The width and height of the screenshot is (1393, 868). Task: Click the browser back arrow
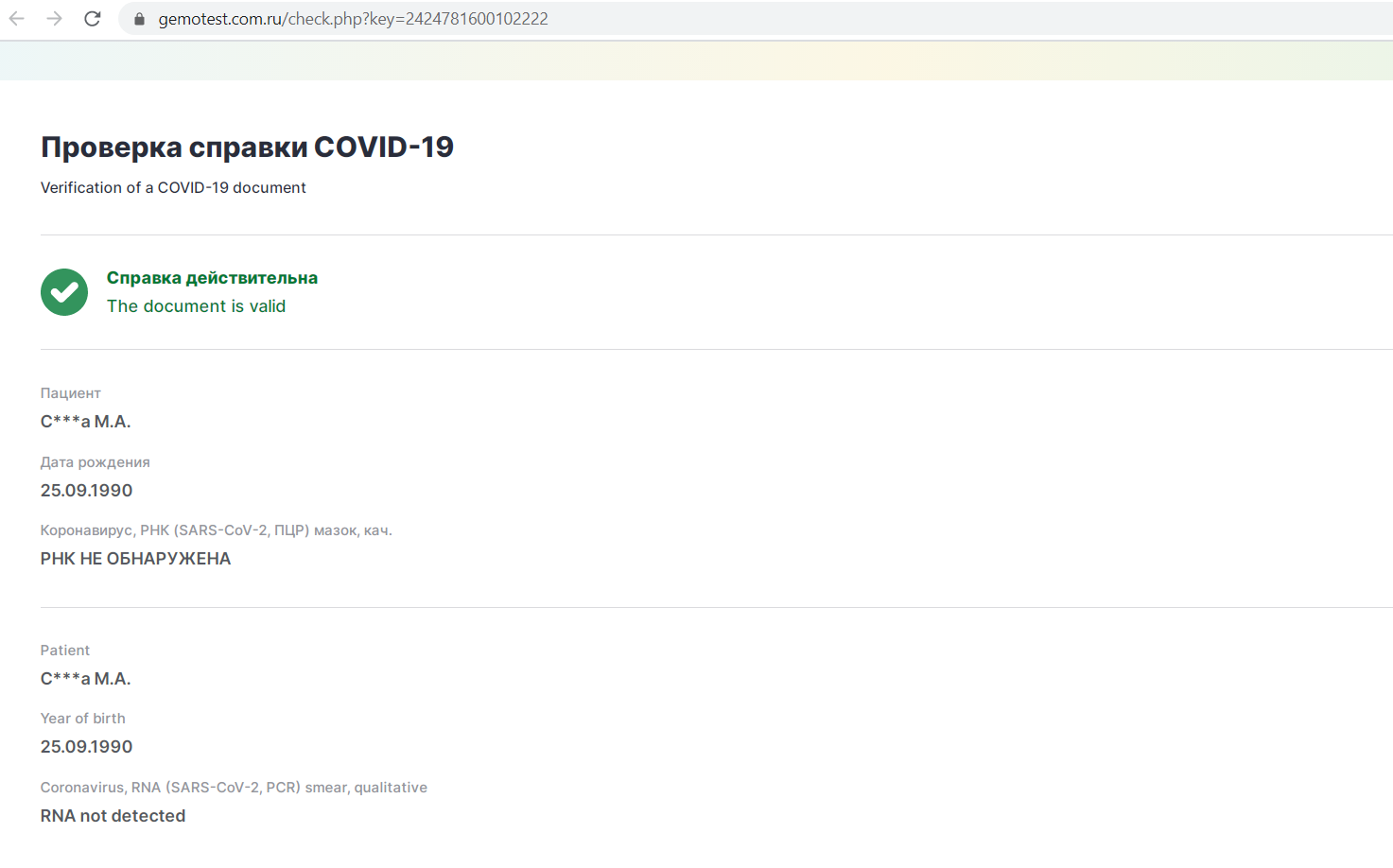[16, 19]
